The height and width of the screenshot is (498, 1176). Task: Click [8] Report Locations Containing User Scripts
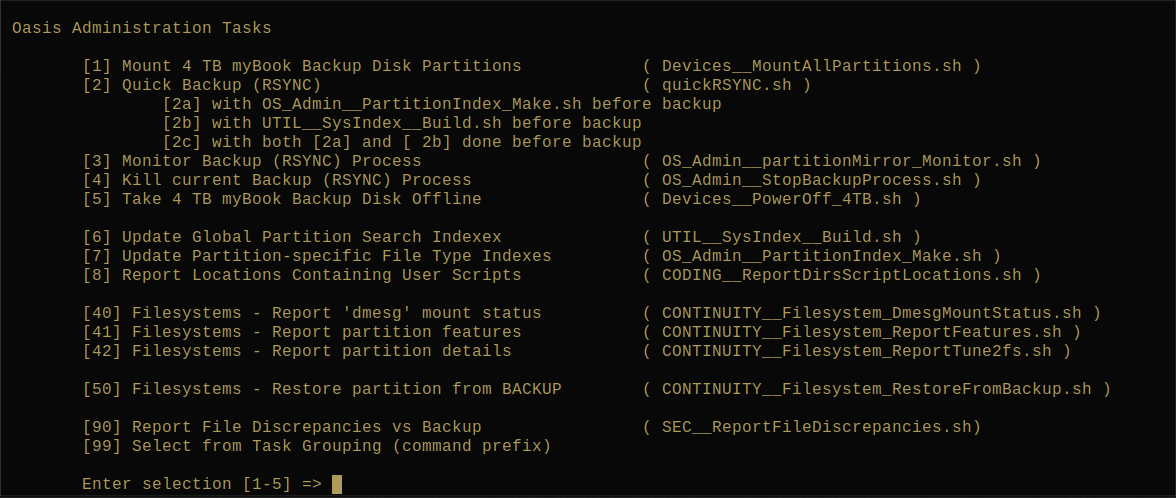301,275
